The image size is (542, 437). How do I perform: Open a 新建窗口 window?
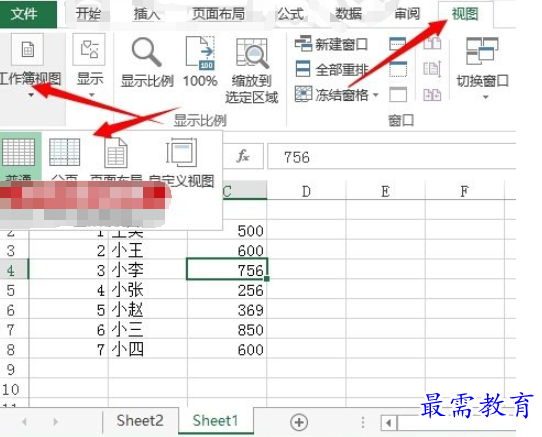coord(331,45)
